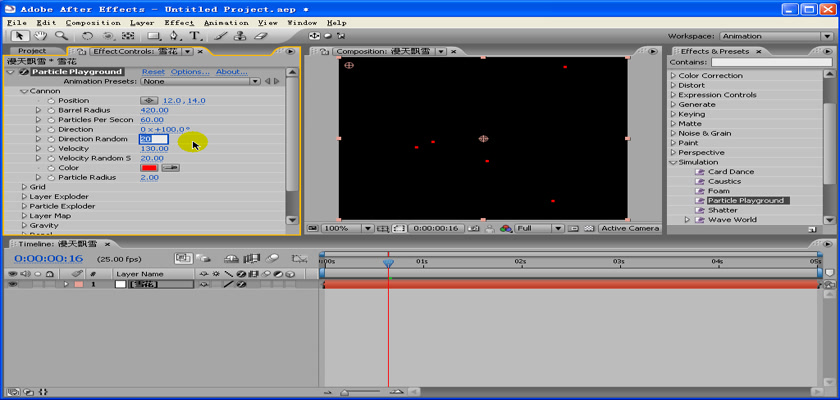Open the Animation menu
This screenshot has width=840, height=400.
coord(226,22)
